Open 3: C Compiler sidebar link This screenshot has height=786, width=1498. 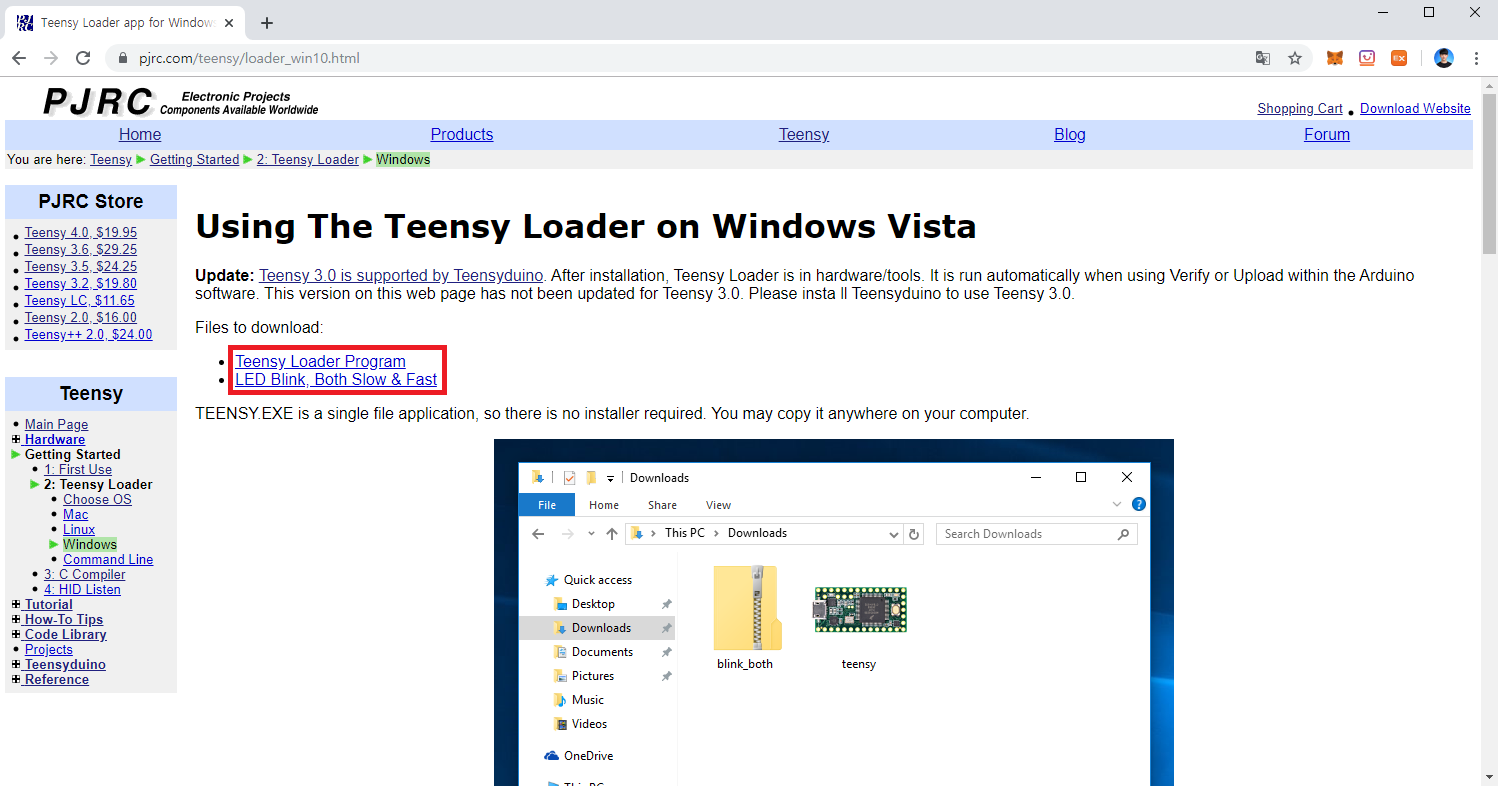[85, 574]
